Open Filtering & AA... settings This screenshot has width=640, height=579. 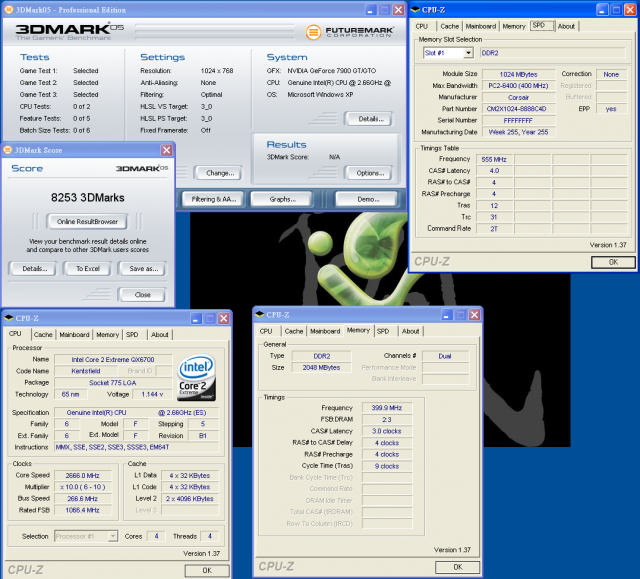tap(213, 199)
